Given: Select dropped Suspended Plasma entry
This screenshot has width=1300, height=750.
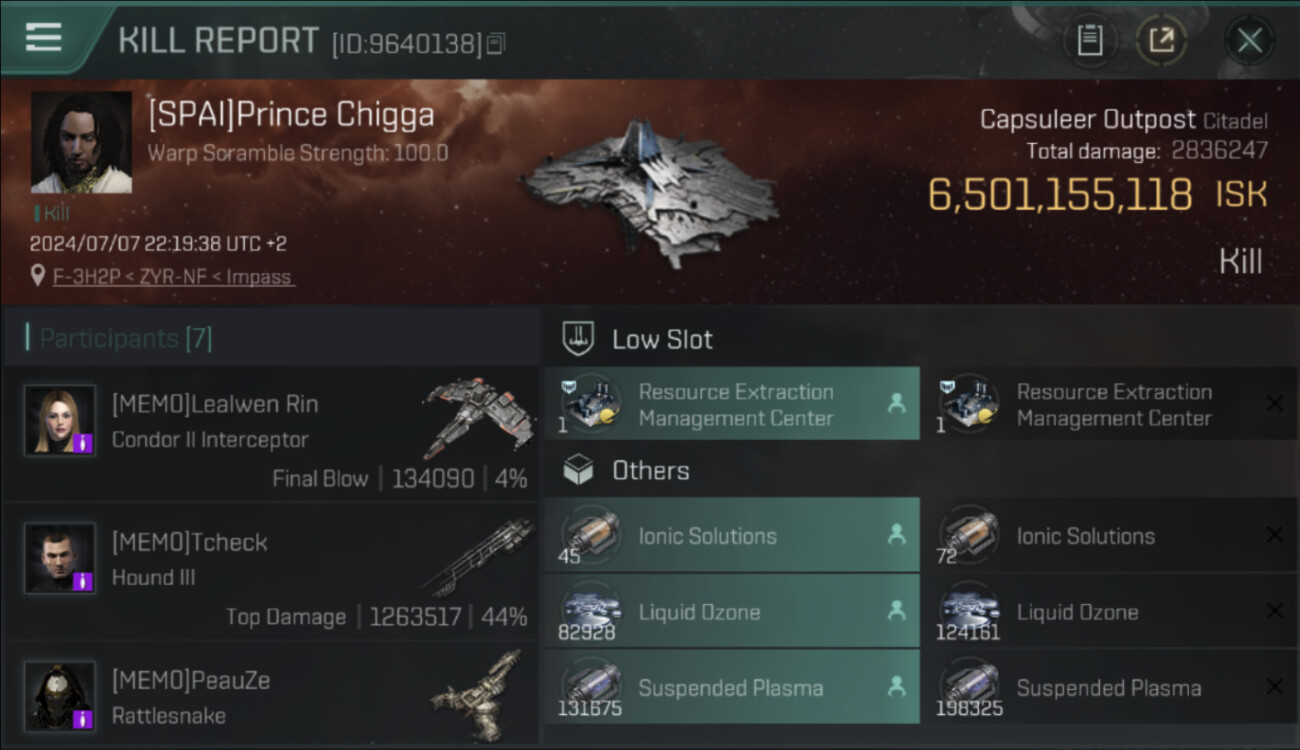Looking at the screenshot, I should 732,688.
